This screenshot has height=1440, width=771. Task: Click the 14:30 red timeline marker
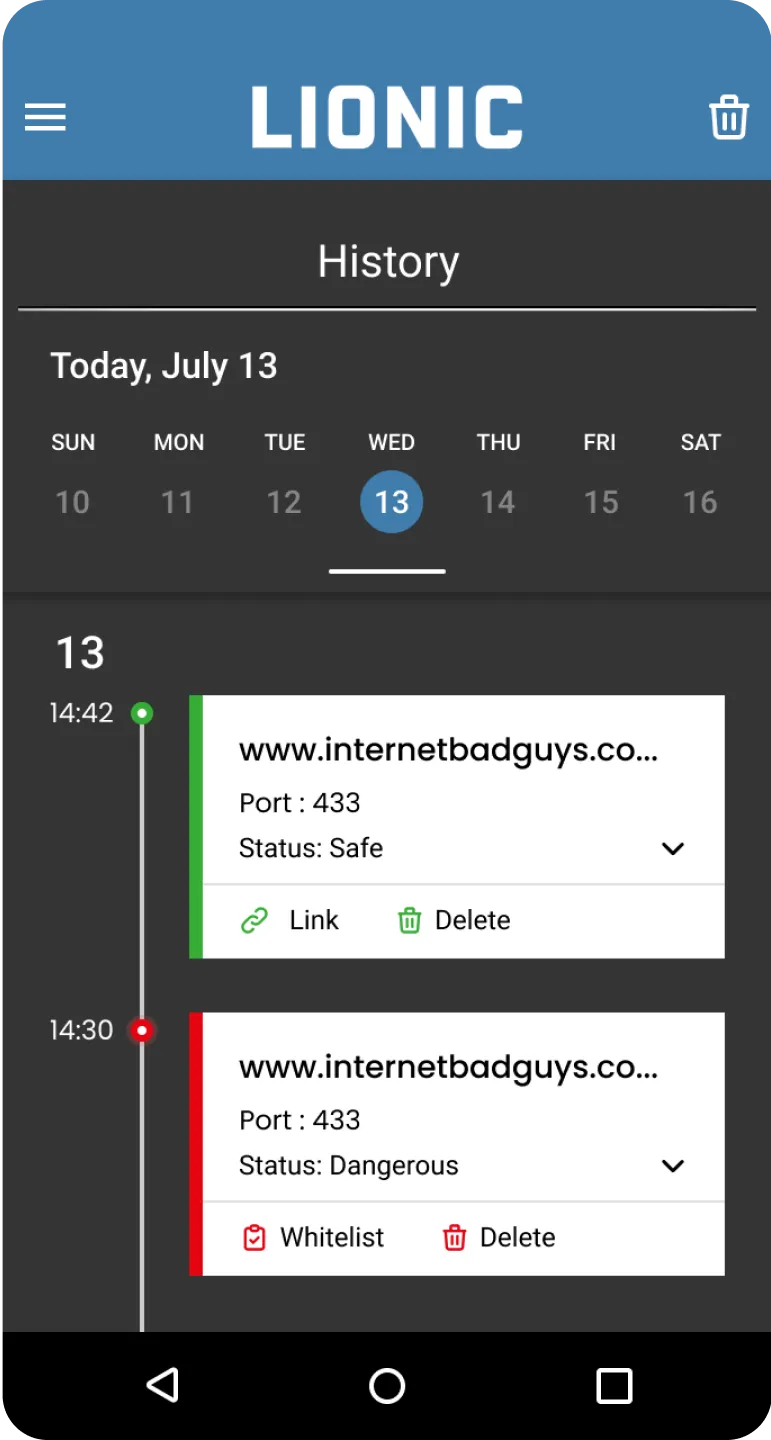(142, 1030)
